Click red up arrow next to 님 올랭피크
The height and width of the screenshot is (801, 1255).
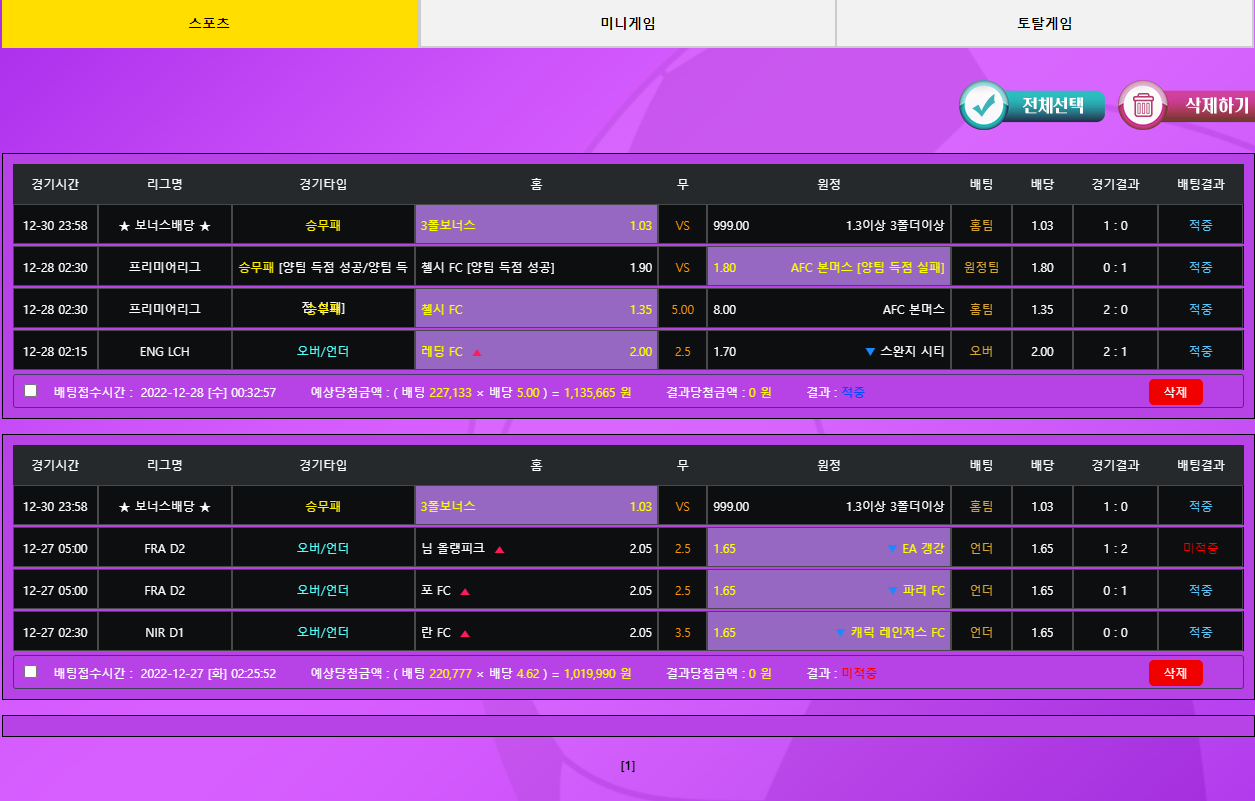pyautogui.click(x=499, y=549)
